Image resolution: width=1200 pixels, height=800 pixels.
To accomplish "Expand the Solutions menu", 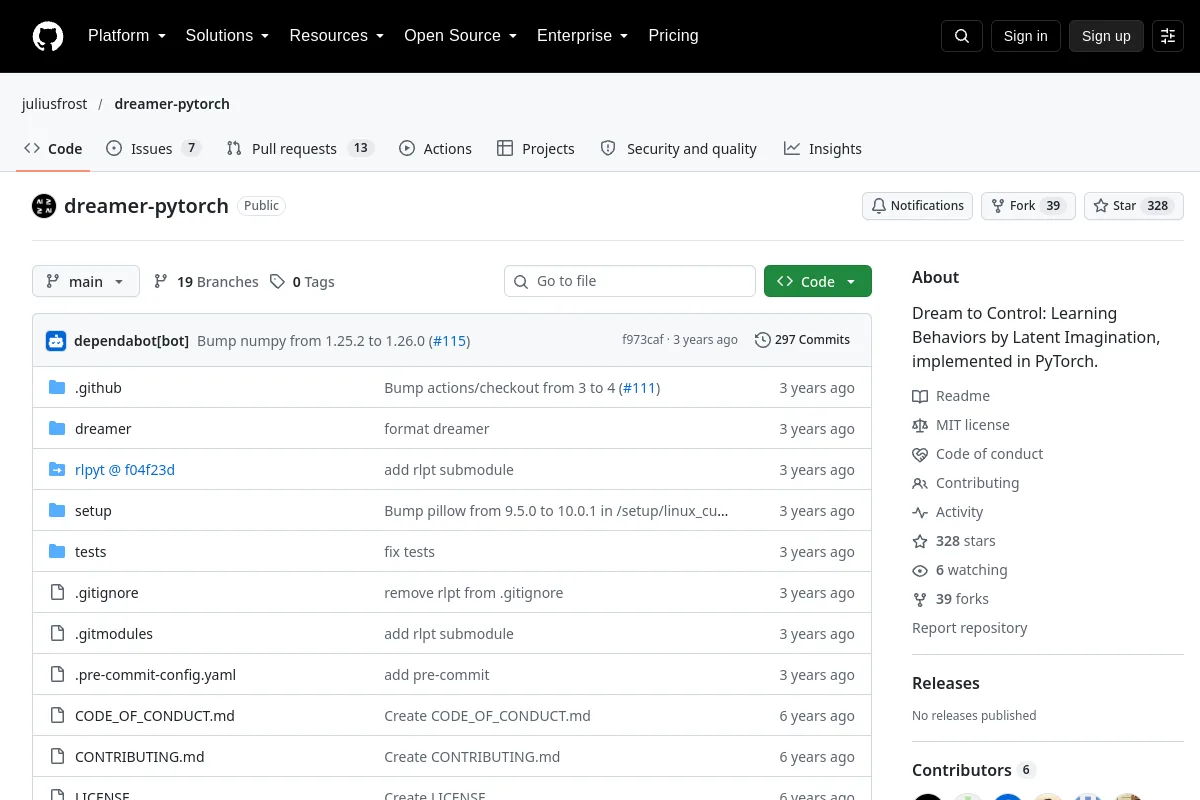I will 227,36.
